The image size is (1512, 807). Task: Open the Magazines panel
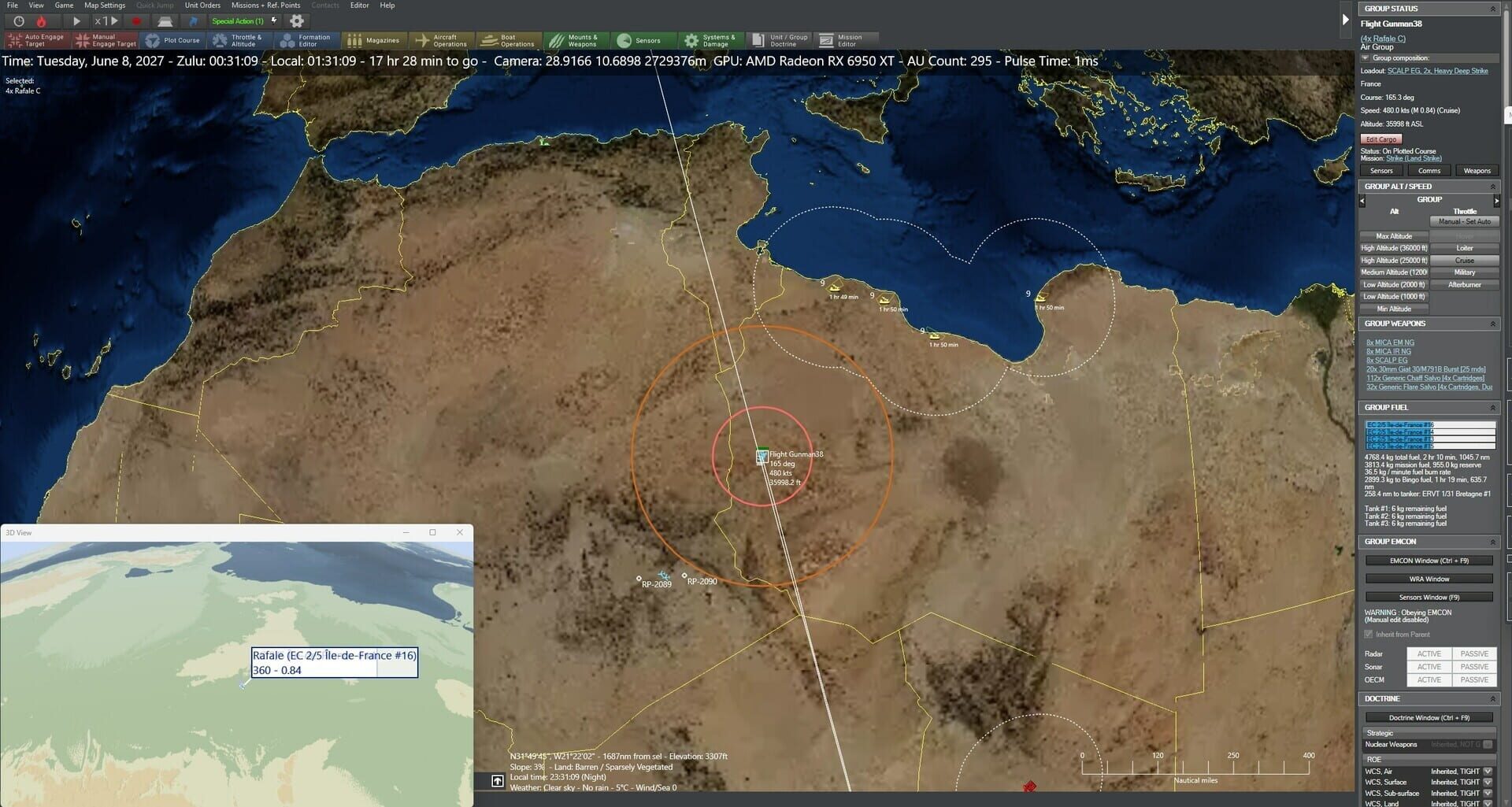(374, 40)
